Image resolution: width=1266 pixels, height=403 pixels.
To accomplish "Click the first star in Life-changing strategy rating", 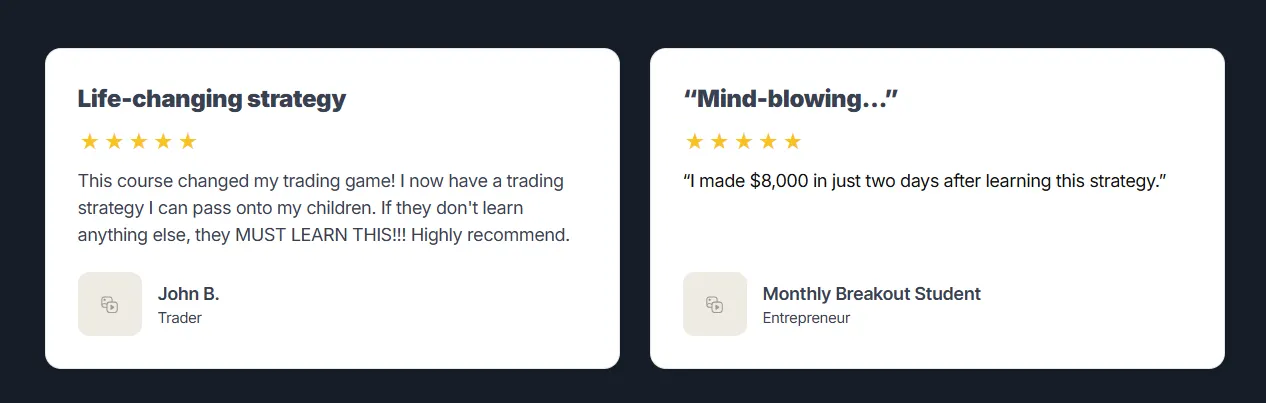I will [x=89, y=142].
